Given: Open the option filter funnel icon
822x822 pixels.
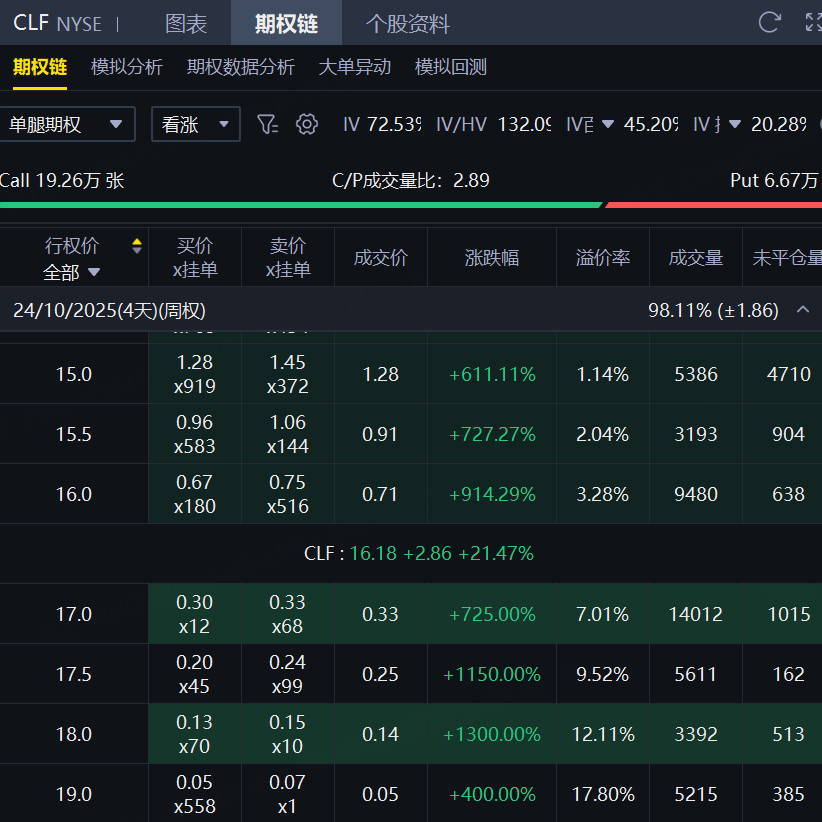Looking at the screenshot, I should (266, 124).
